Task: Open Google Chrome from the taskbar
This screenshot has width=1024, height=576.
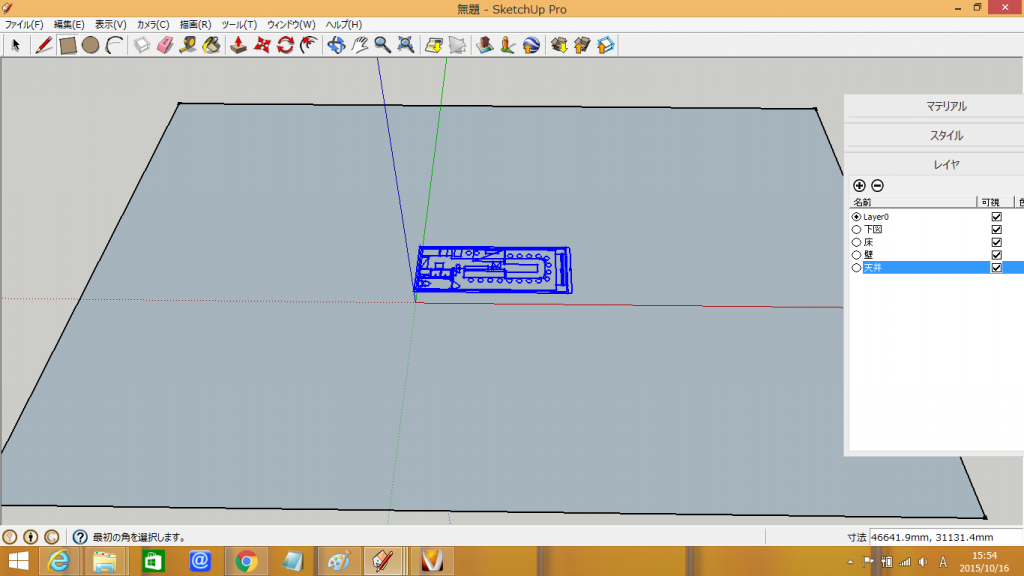Action: [x=246, y=561]
